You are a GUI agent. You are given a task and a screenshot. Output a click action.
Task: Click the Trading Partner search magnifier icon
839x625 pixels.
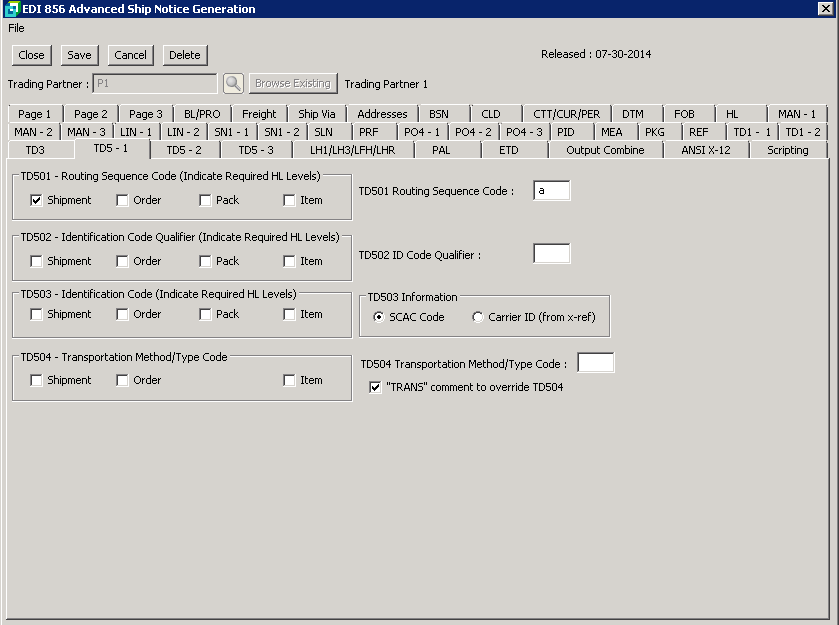[233, 84]
